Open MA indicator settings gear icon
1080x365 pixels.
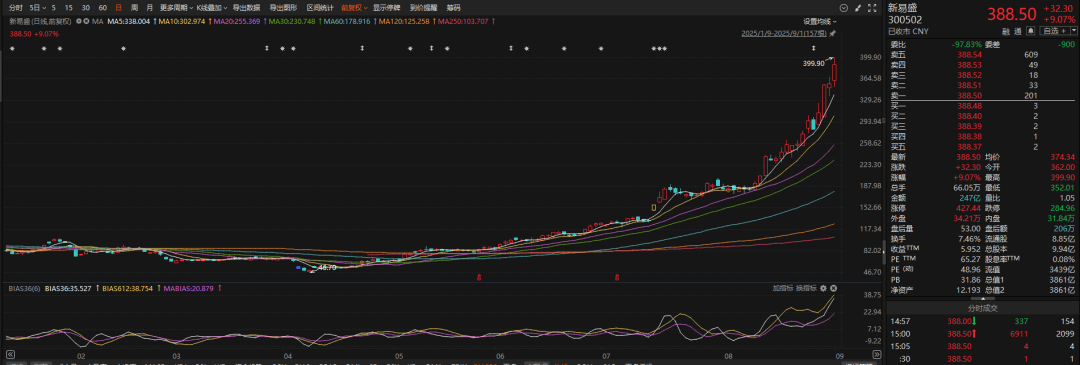click(79, 21)
